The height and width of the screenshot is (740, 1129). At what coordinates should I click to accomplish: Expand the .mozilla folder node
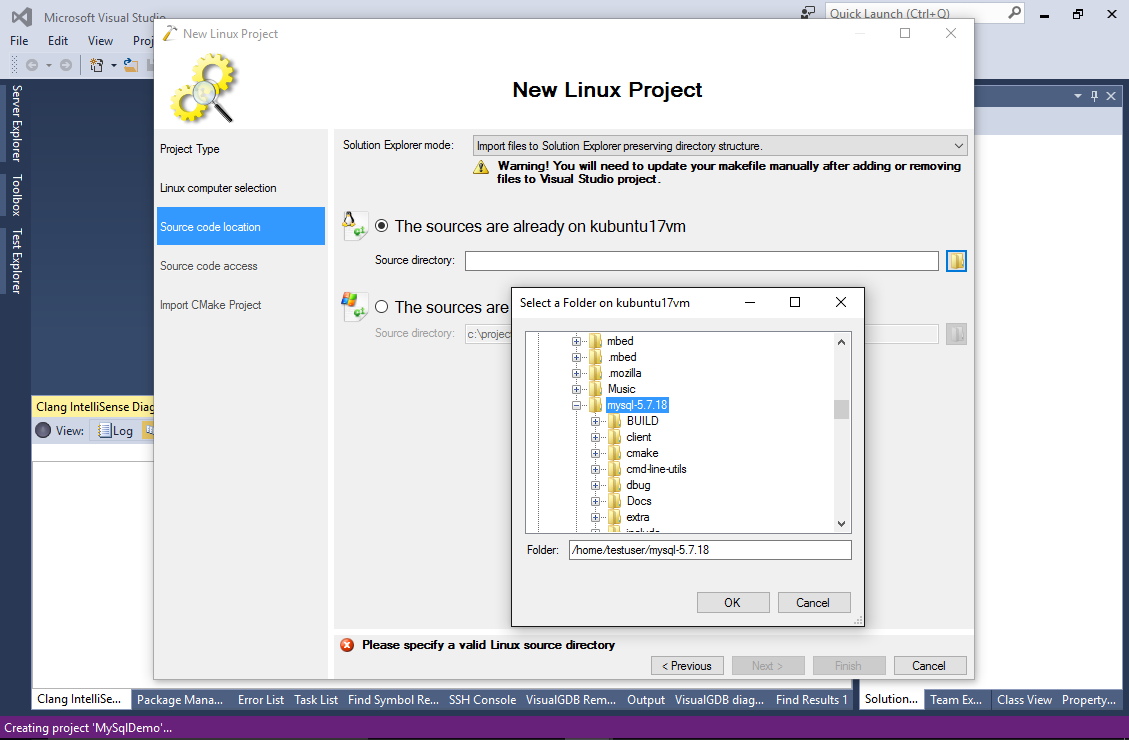[x=576, y=373]
